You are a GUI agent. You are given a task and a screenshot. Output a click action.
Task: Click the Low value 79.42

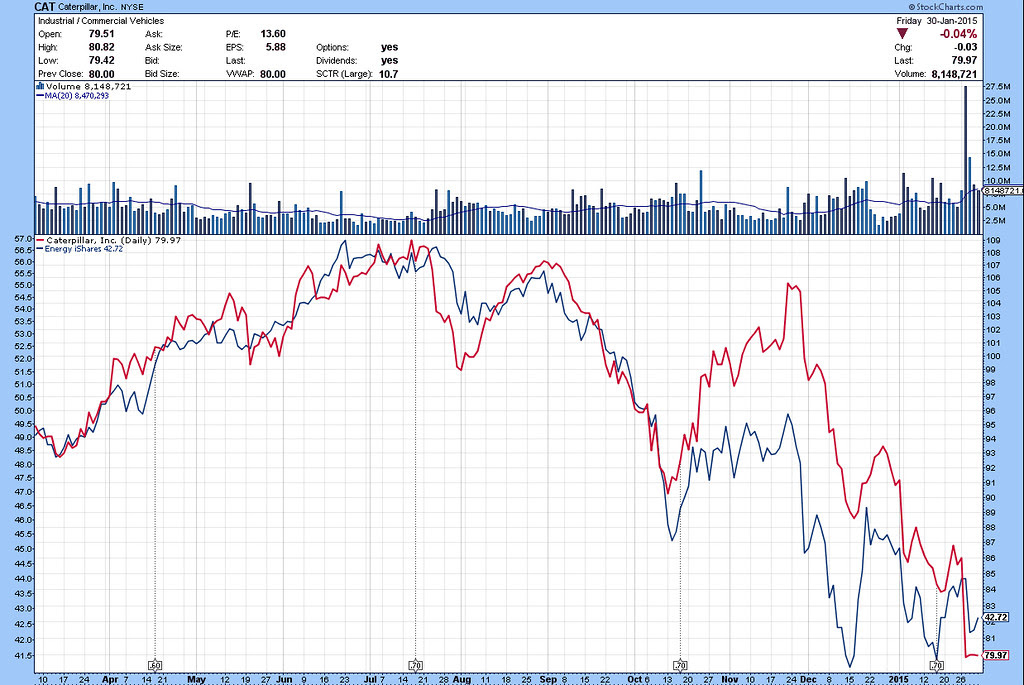click(101, 60)
